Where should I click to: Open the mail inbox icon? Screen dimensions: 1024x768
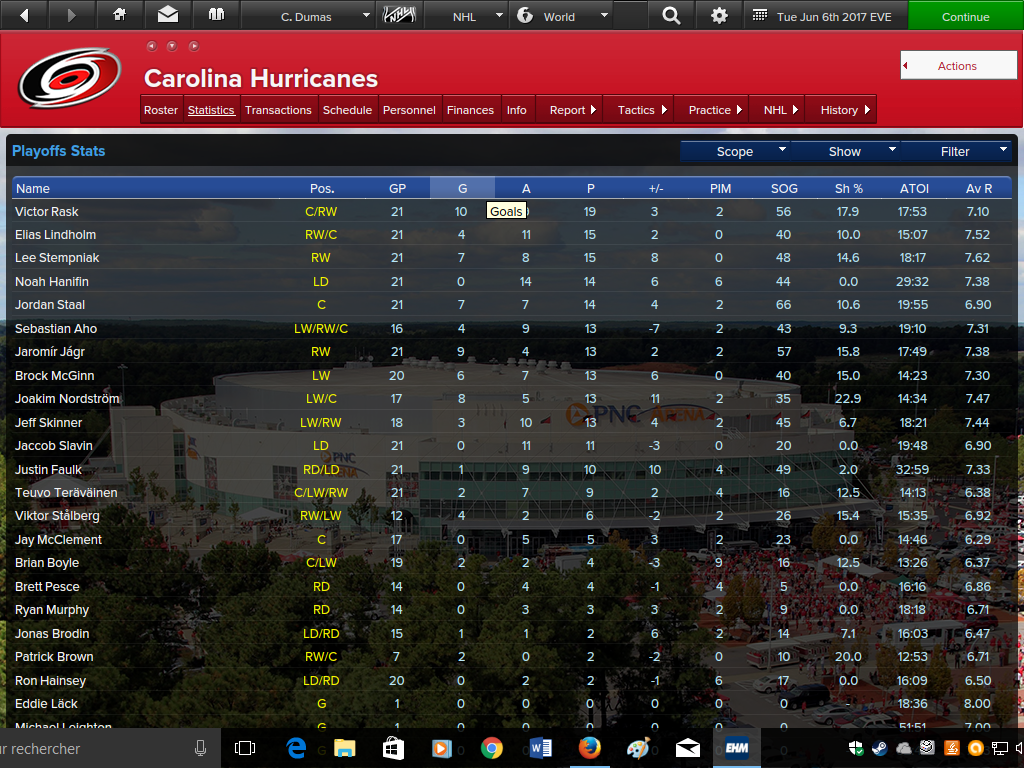tap(168, 14)
